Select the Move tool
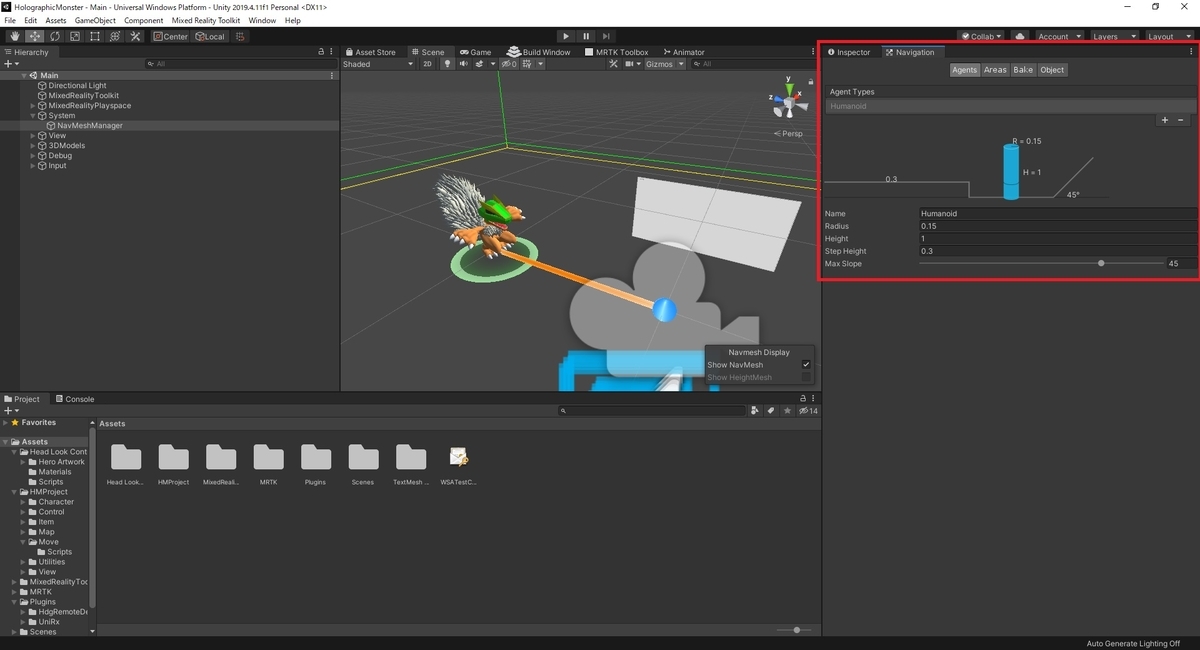Viewport: 1200px width, 650px height. pyautogui.click(x=35, y=36)
